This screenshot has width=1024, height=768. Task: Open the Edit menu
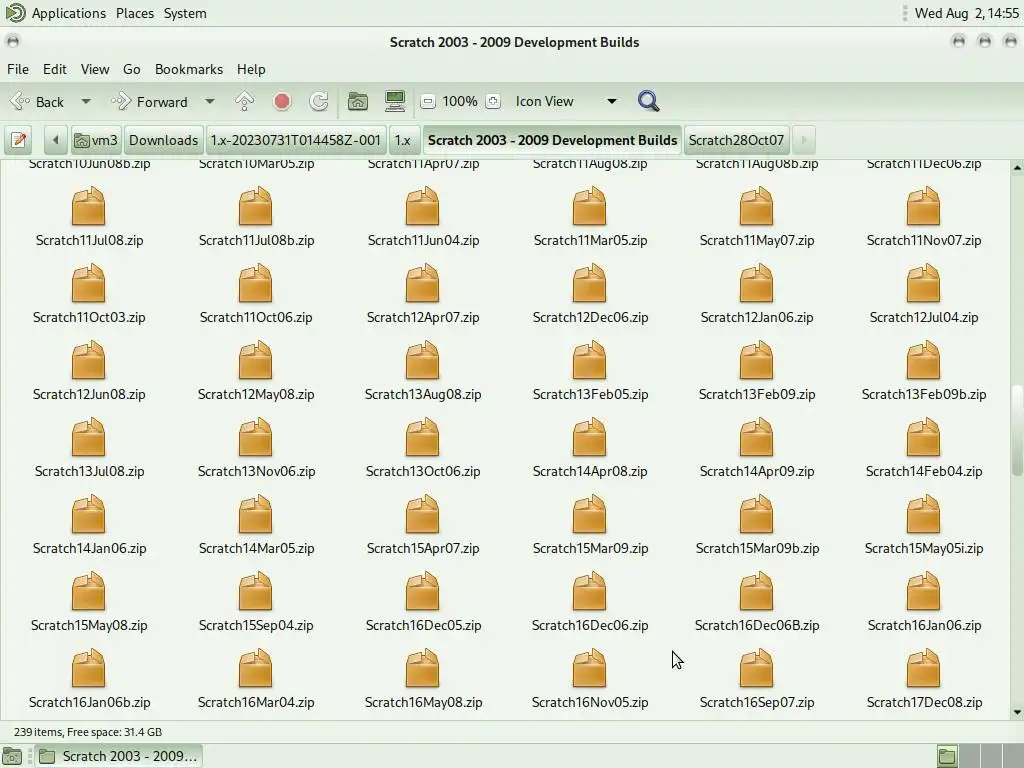pos(55,69)
